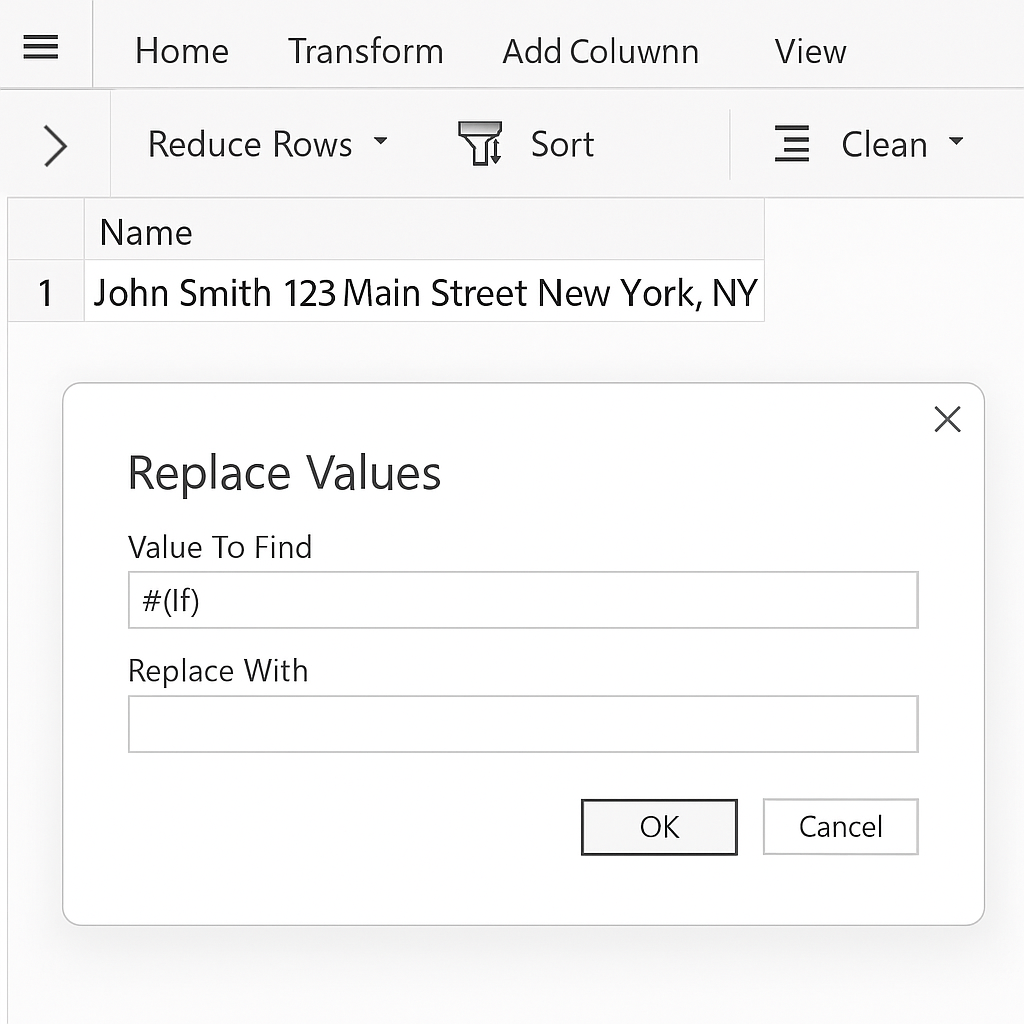Cancel the Replace Values dialog

click(840, 827)
